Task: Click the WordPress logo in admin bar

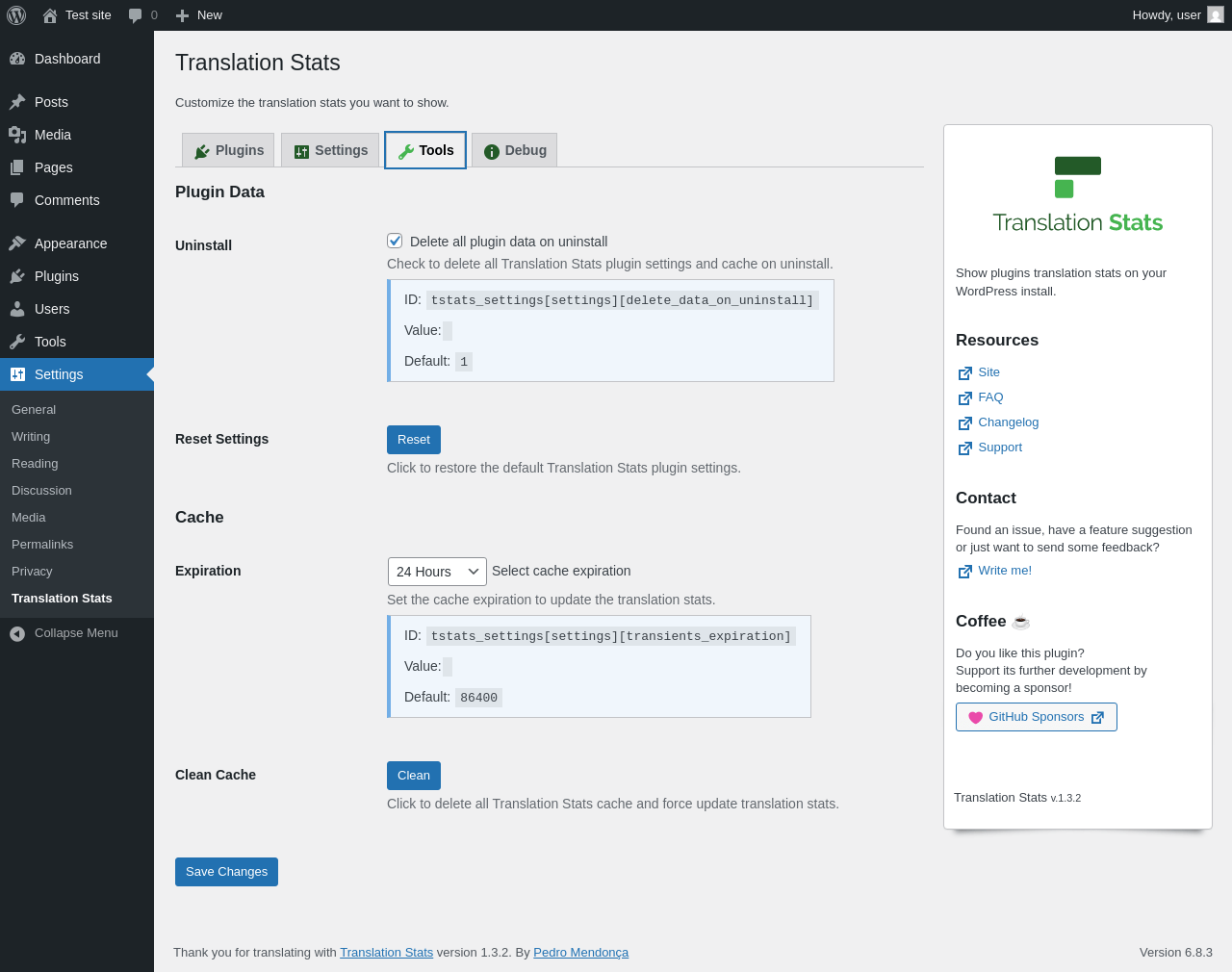Action: pos(16,15)
